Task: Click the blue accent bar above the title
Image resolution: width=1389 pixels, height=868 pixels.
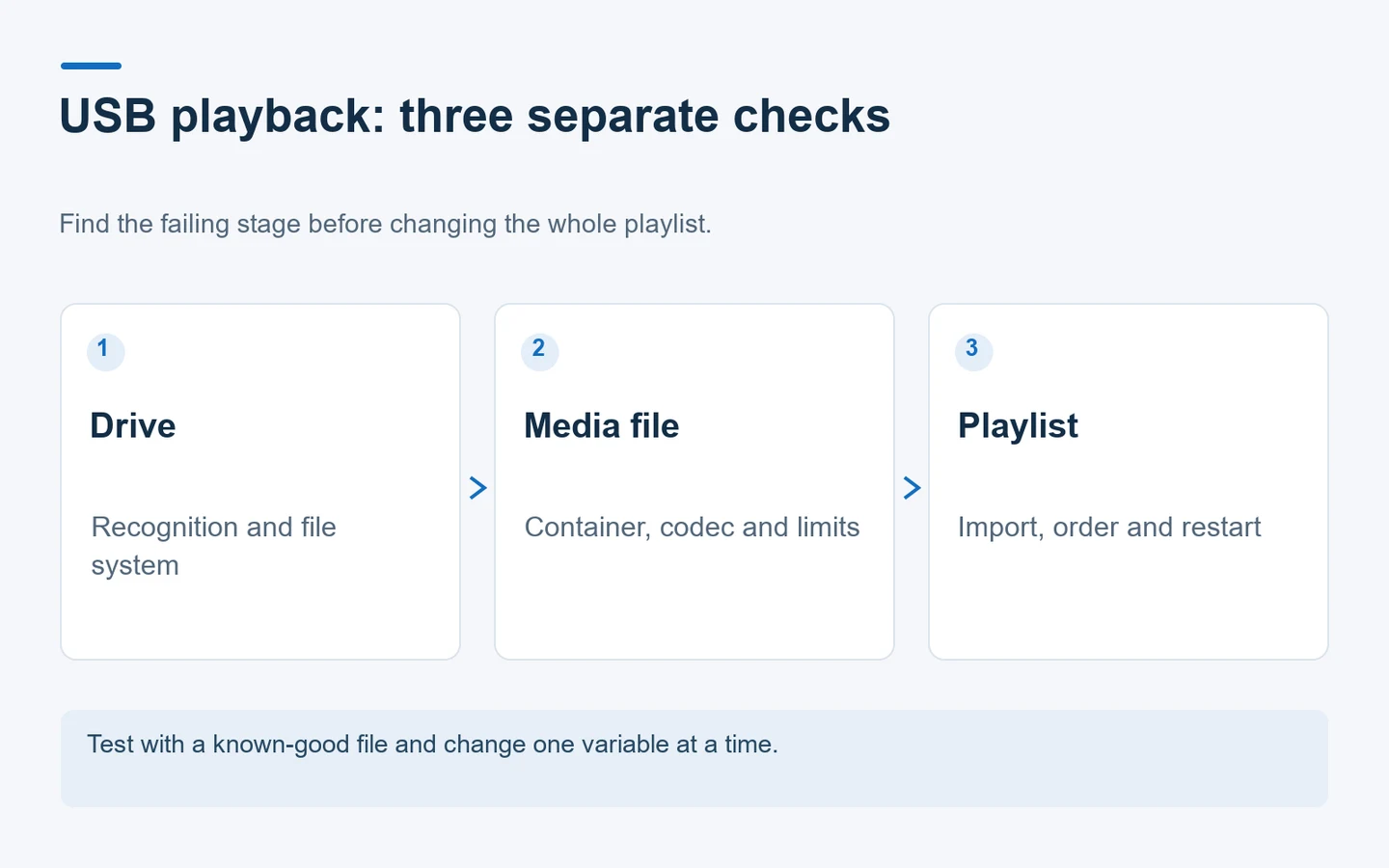Action: 91,66
